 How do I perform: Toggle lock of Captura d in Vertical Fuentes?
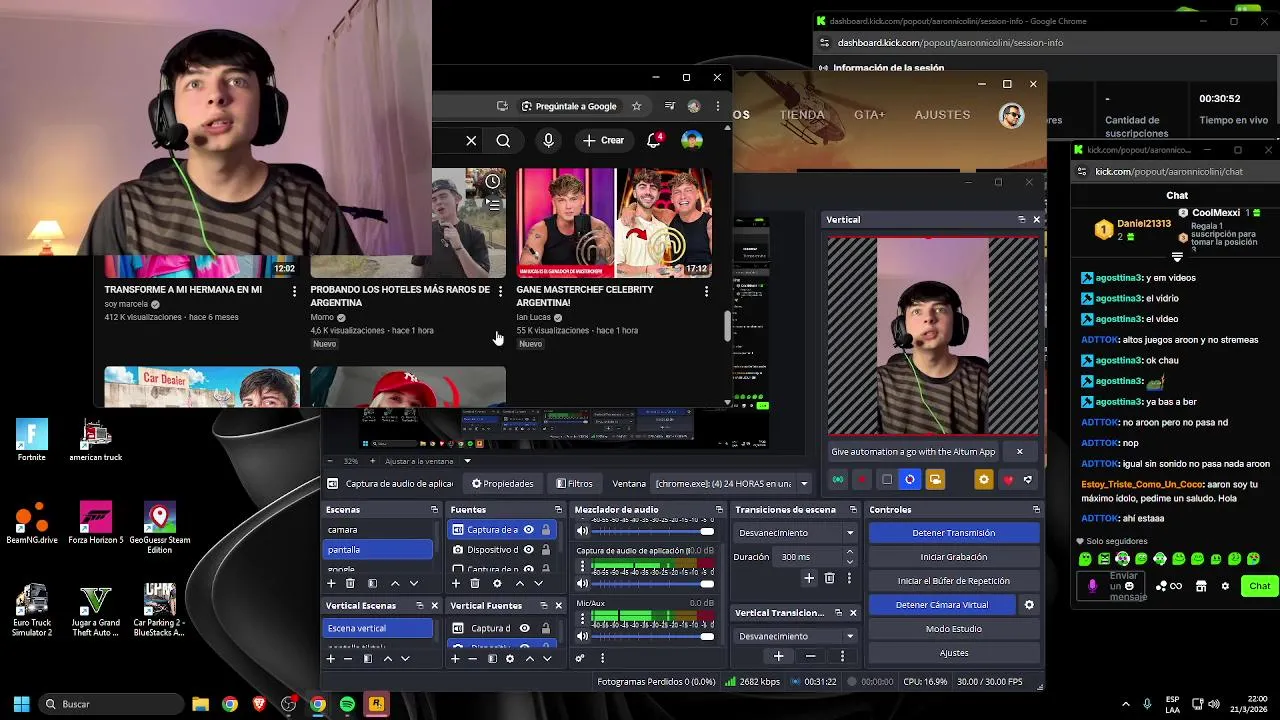pos(545,628)
